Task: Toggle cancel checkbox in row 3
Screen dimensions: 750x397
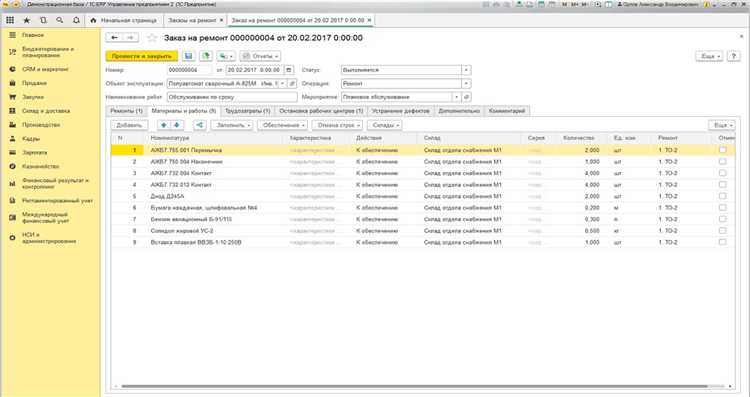Action: click(x=723, y=173)
